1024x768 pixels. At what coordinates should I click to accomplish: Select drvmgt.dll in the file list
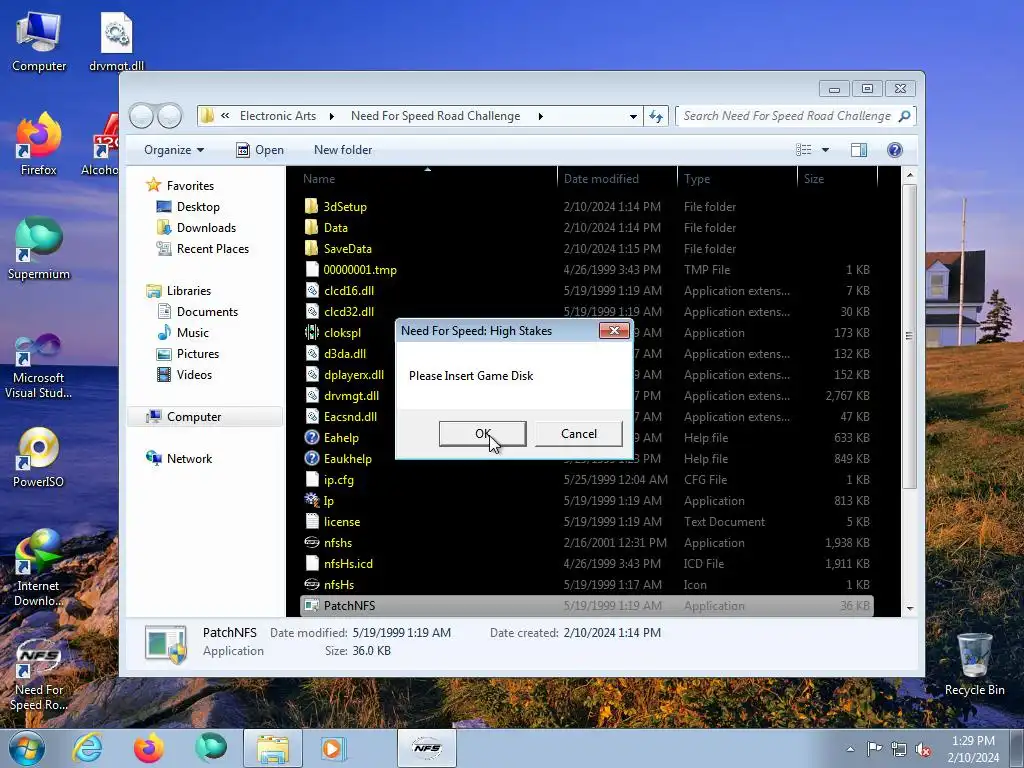click(x=351, y=396)
